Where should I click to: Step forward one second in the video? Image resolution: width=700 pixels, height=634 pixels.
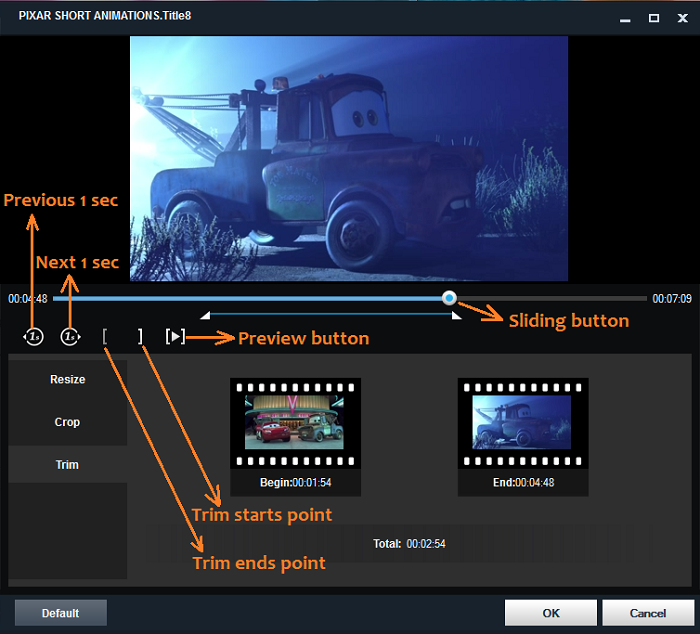(71, 337)
